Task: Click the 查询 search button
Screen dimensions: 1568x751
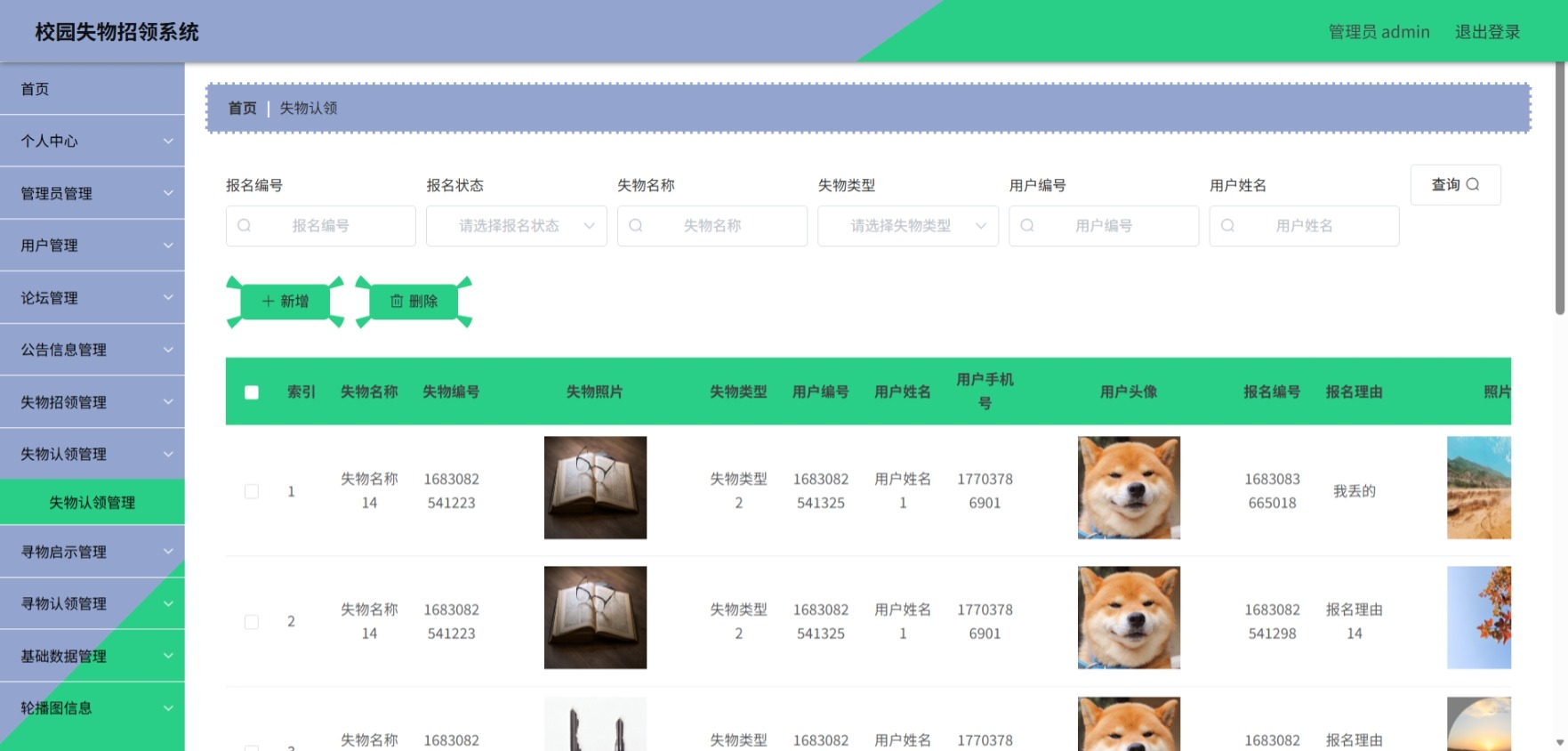Action: coord(1455,184)
